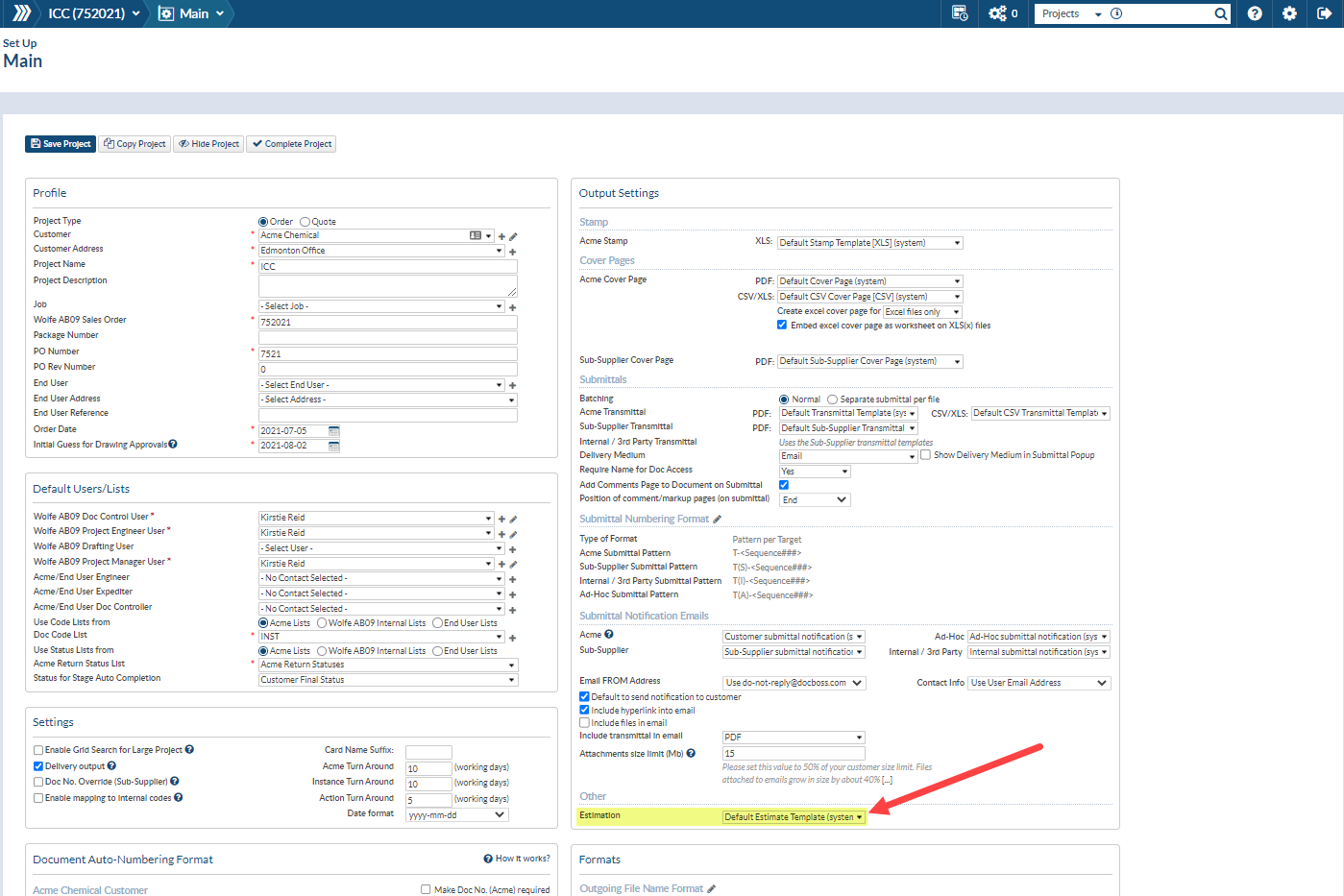This screenshot has height=896, width=1344.
Task: Open Projects search scope dropdown
Action: point(1070,13)
